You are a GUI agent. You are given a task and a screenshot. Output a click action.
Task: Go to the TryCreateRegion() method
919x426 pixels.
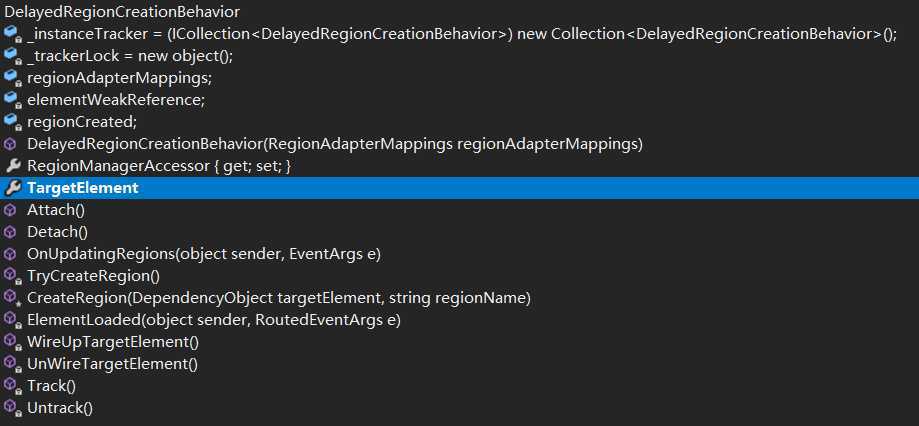93,276
